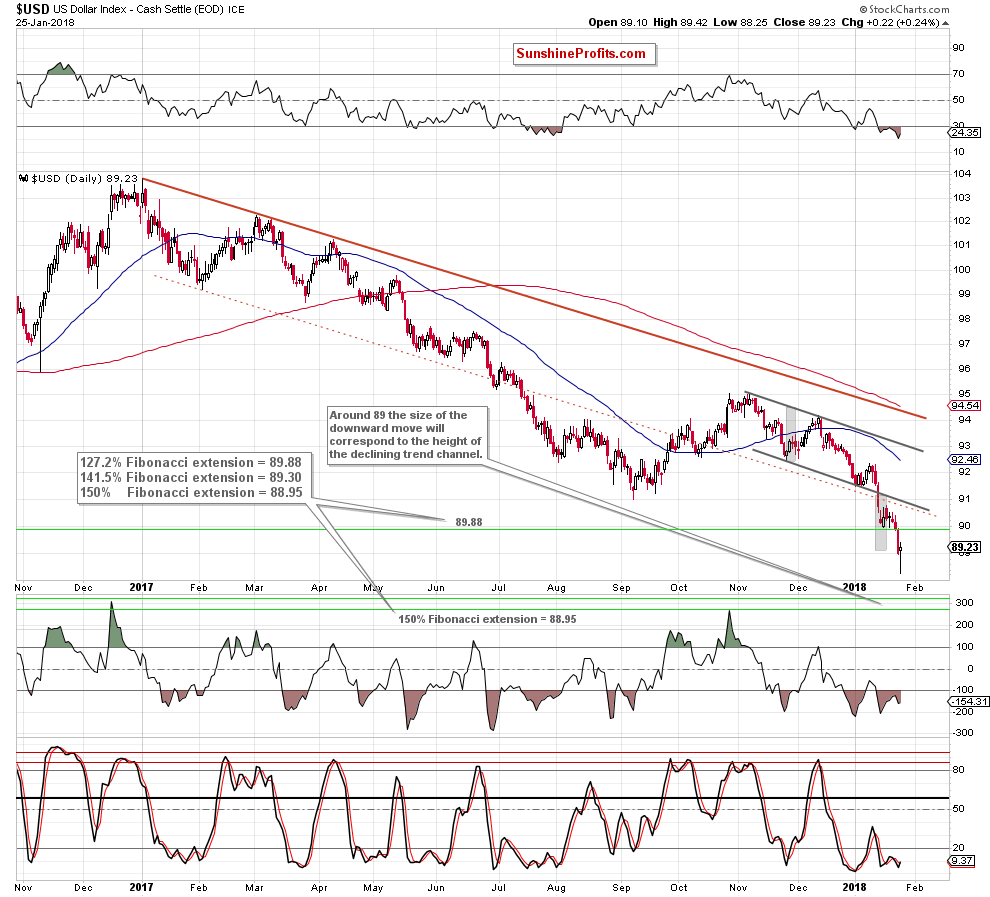Click the '300' CCI axis label
The width and height of the screenshot is (990, 897).
click(x=964, y=603)
